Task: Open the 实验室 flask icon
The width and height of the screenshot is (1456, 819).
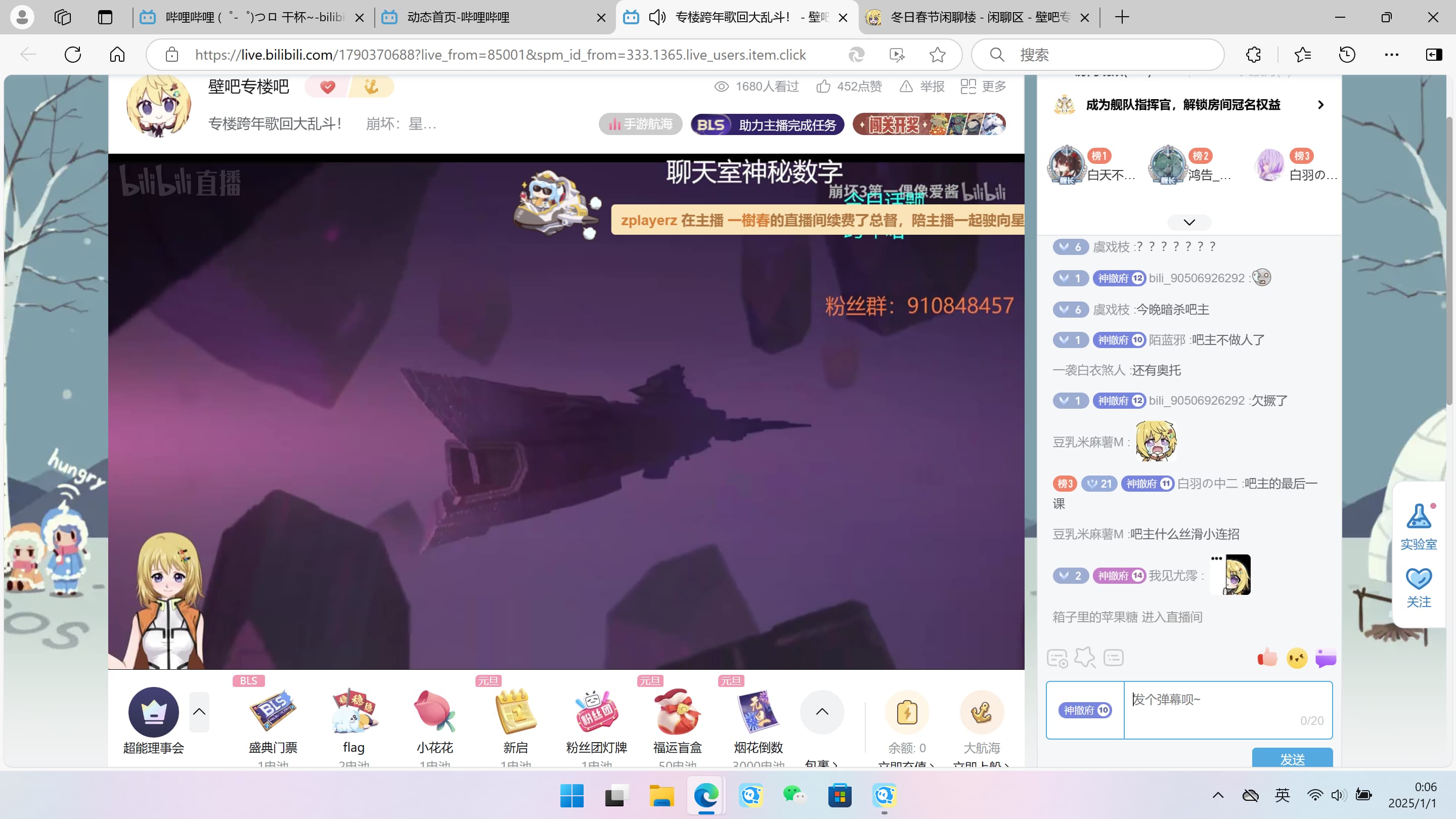Action: [1418, 516]
